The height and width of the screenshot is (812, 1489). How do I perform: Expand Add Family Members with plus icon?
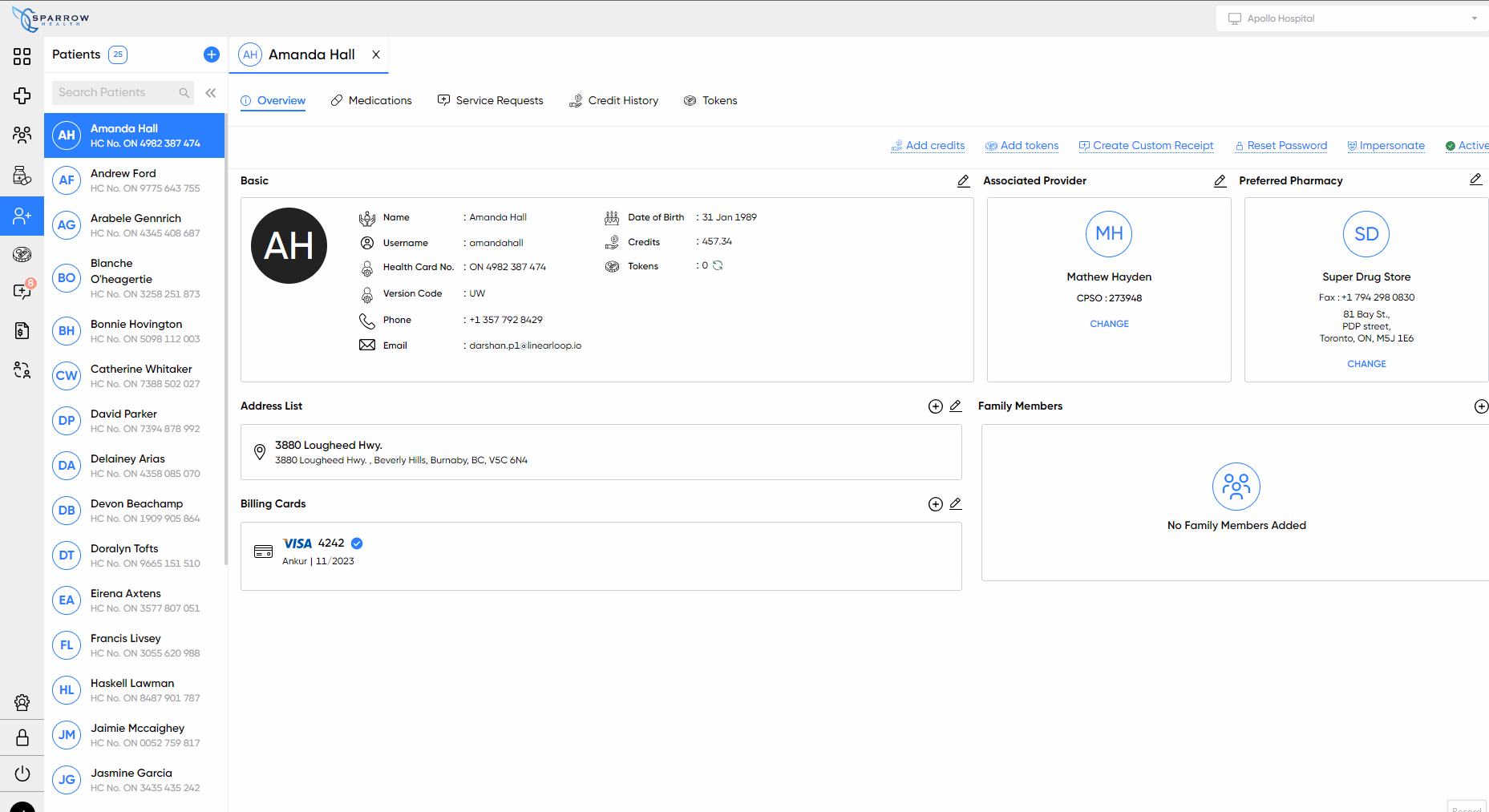[1480, 406]
